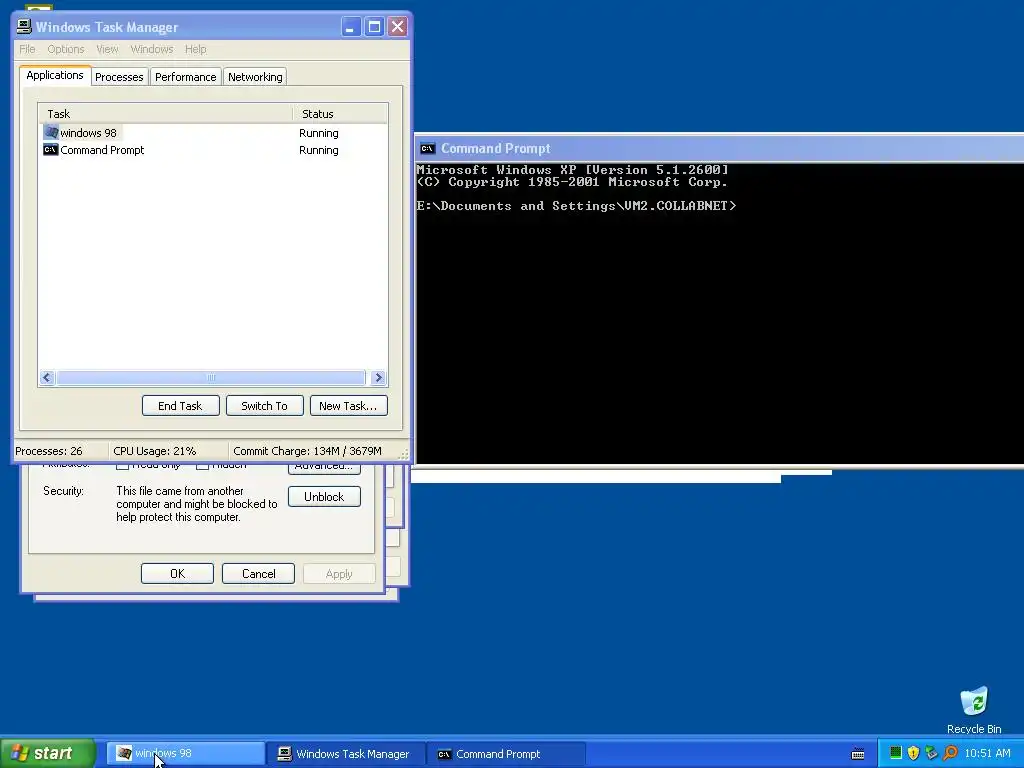Select the Command Prompt task in Applications list
Image resolution: width=1024 pixels, height=768 pixels.
pos(93,150)
